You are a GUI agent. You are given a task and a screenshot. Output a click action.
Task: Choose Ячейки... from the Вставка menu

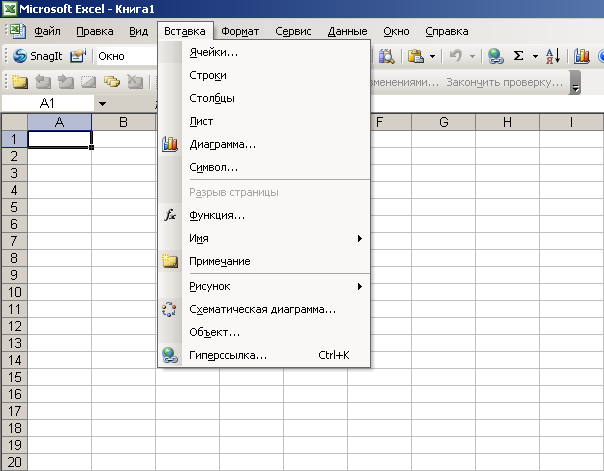tap(264, 52)
